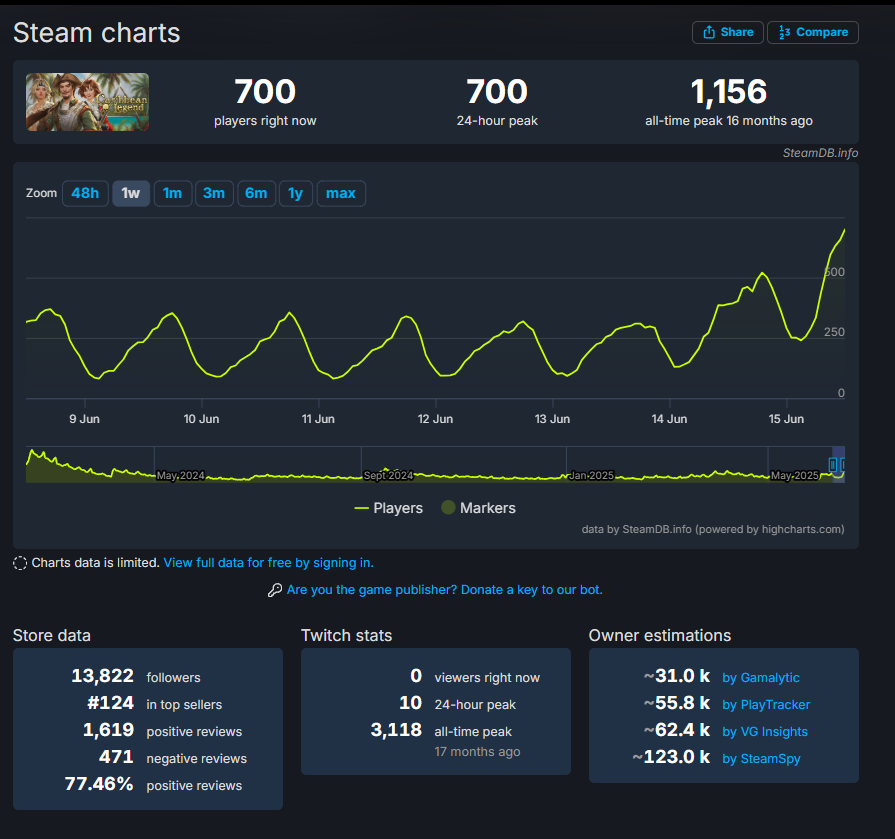Image resolution: width=895 pixels, height=839 pixels.
Task: Click the SteamDB.info credit text
Action: pyautogui.click(x=820, y=153)
